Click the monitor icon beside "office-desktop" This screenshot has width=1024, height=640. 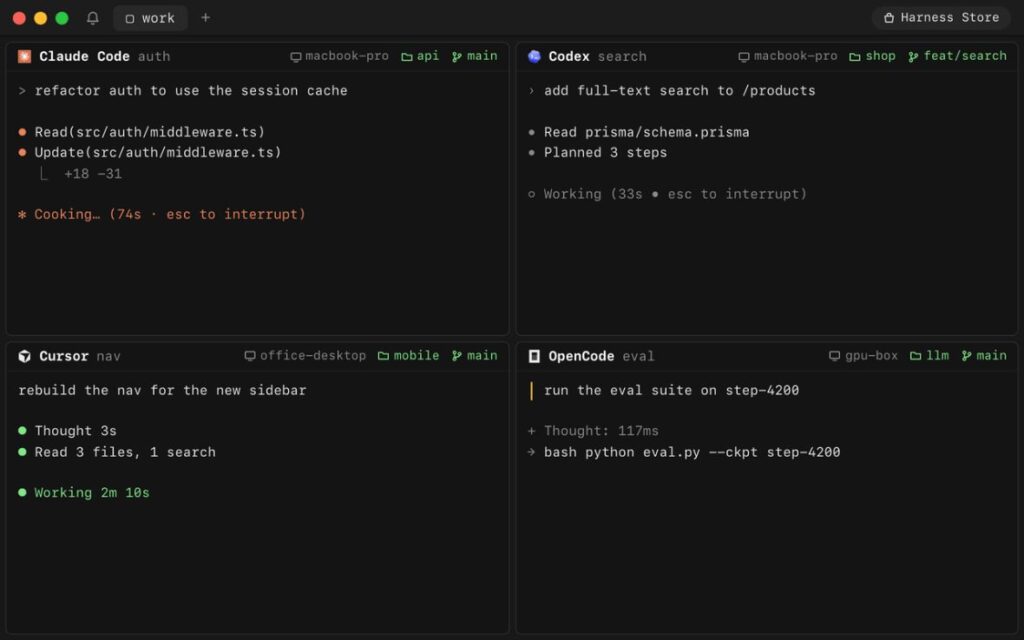(250, 356)
